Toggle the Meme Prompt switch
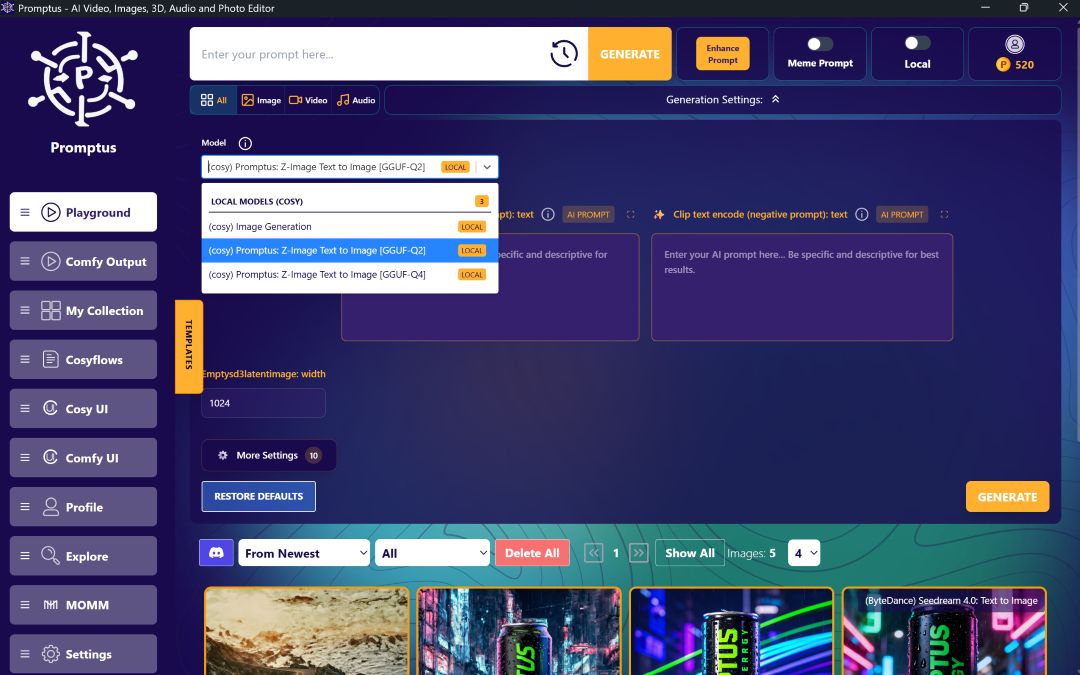The width and height of the screenshot is (1080, 675). [x=820, y=44]
